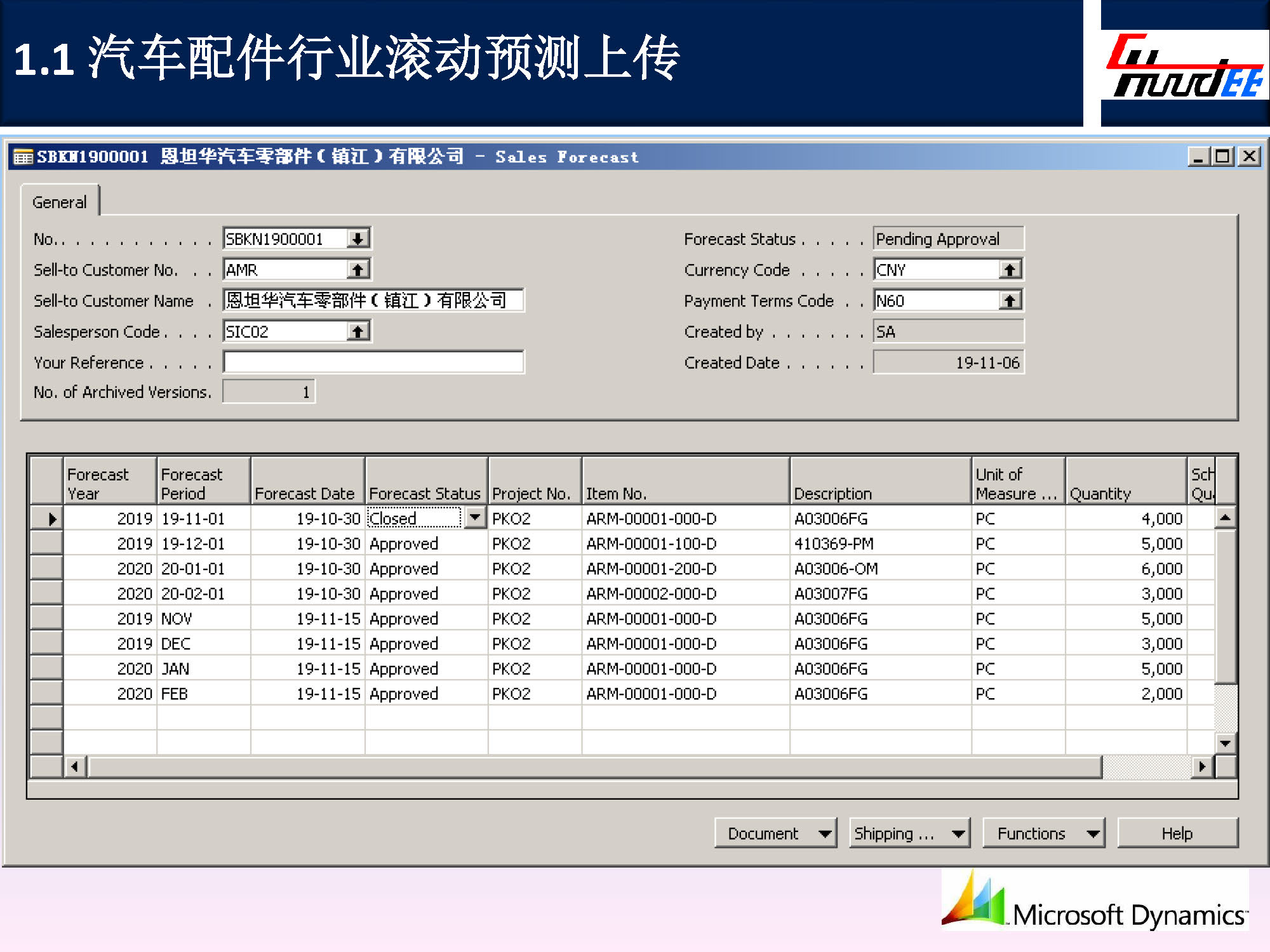
Task: Open the Document menu button
Action: pyautogui.click(x=775, y=833)
